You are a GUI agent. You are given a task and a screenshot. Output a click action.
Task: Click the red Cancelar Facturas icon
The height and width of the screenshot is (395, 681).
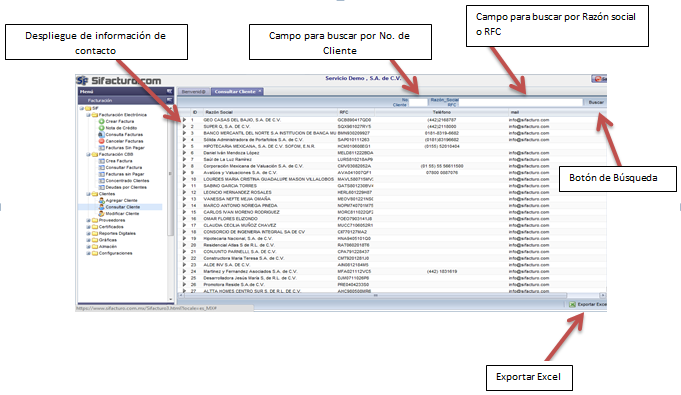pyautogui.click(x=101, y=141)
